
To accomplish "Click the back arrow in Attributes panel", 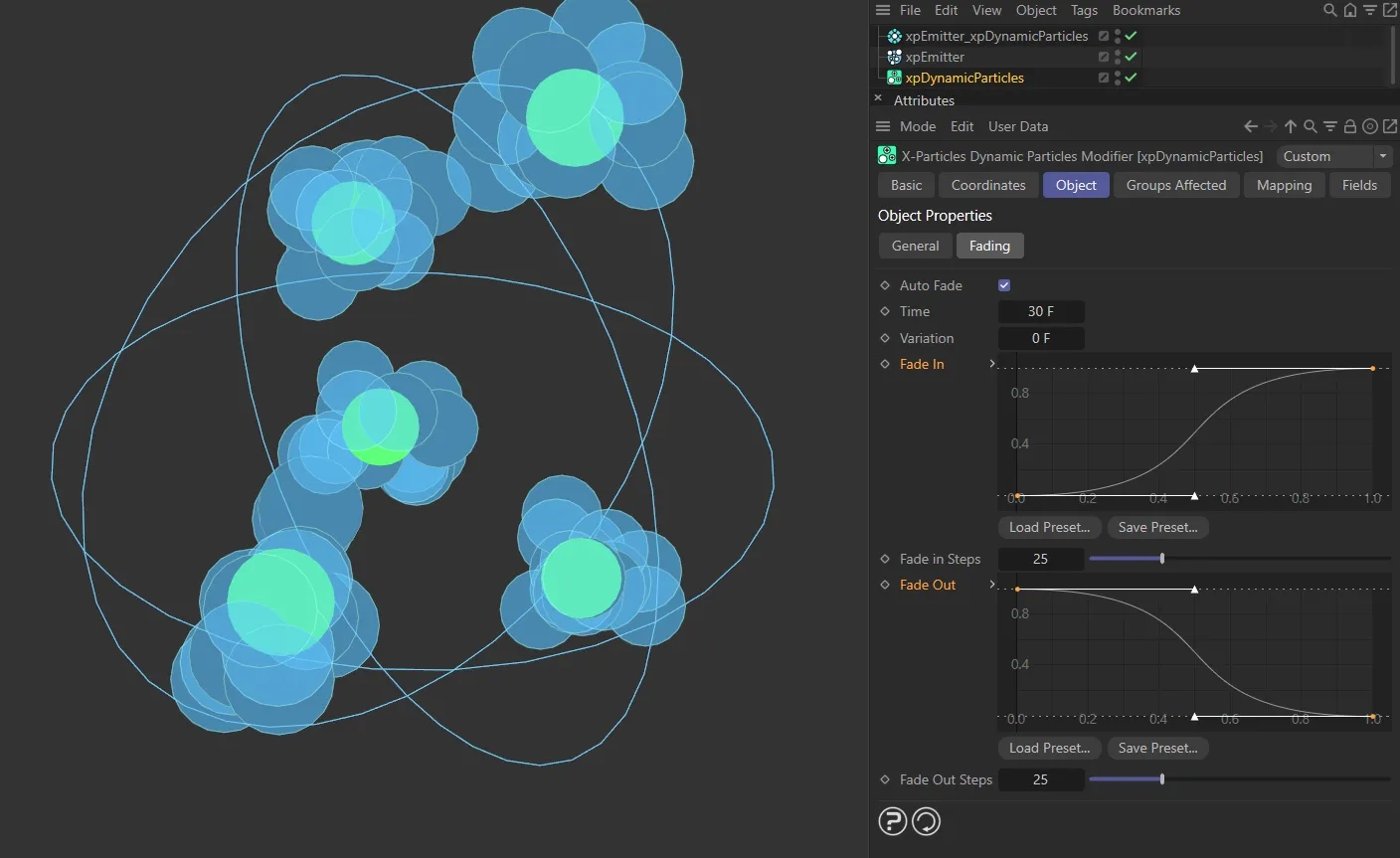I will [x=1250, y=126].
